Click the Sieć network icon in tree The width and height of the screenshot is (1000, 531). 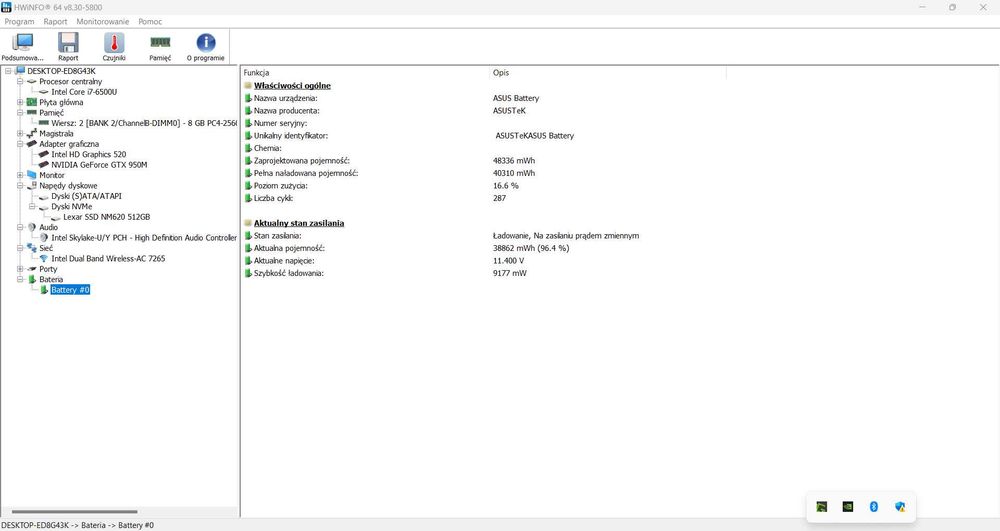pos(32,248)
